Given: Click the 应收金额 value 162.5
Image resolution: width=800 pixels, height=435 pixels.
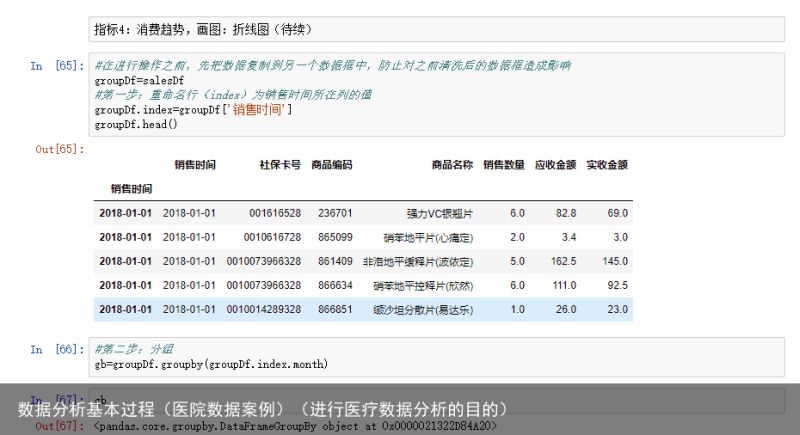Looking at the screenshot, I should tap(563, 261).
